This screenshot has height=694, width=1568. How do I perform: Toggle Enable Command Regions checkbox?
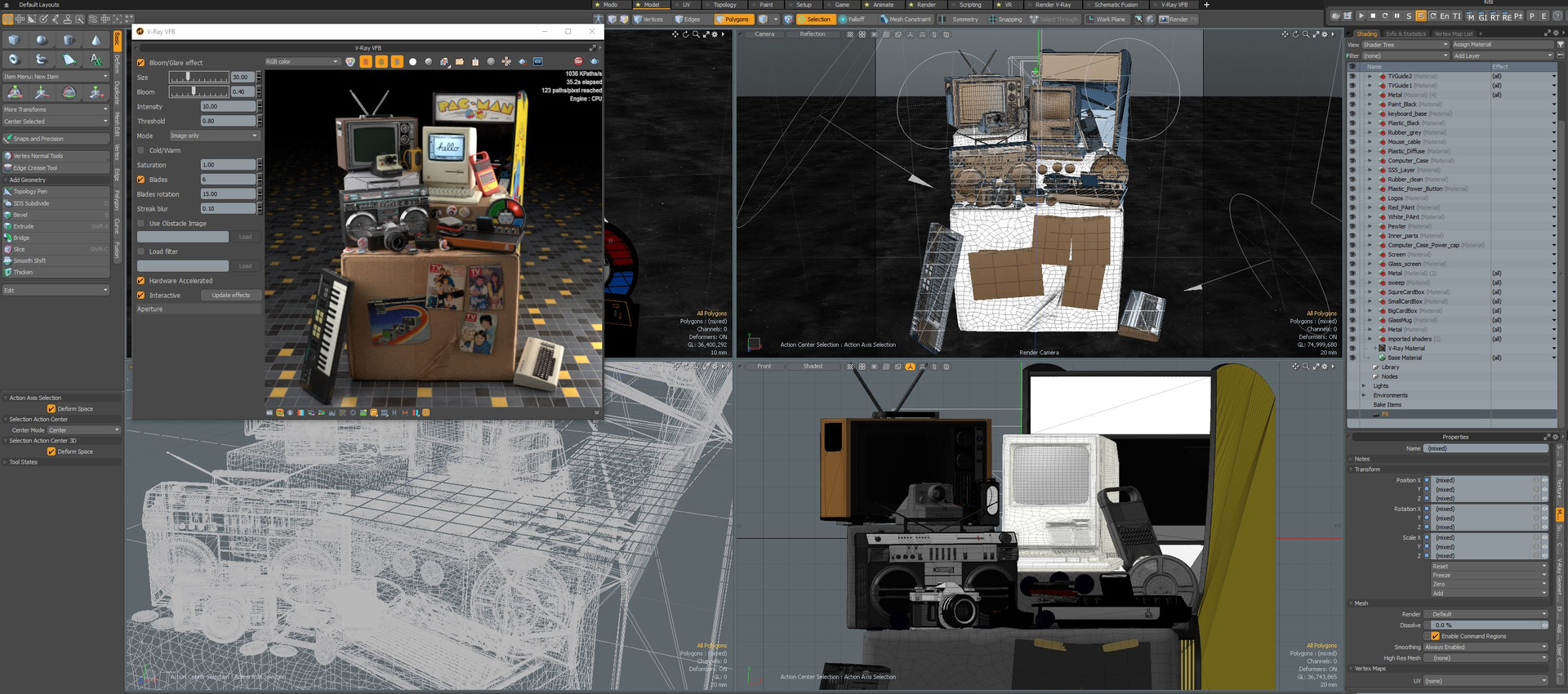coord(1436,636)
